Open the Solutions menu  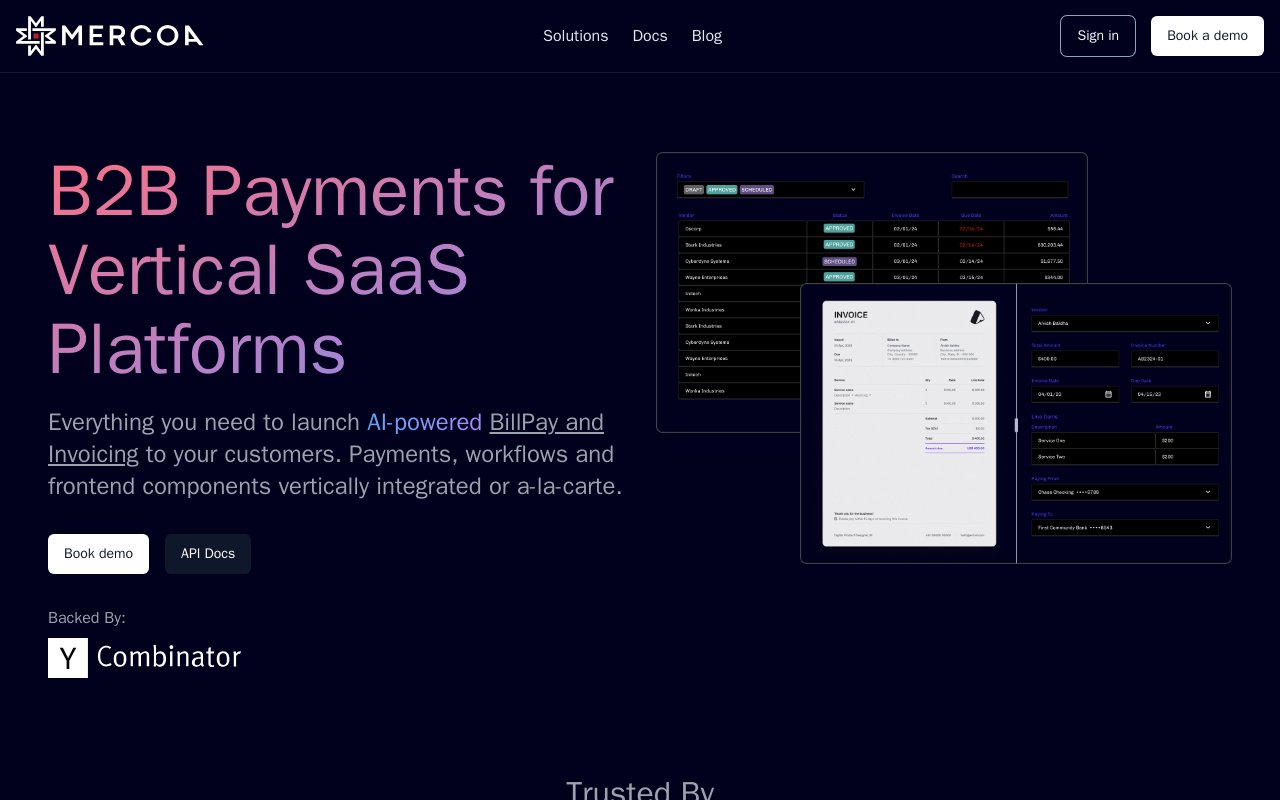point(575,36)
